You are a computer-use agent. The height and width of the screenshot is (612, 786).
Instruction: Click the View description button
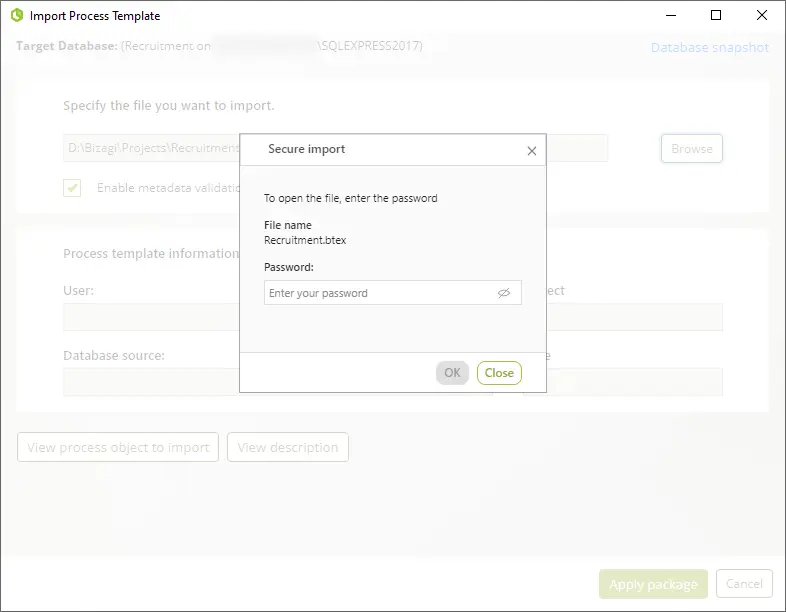click(288, 447)
